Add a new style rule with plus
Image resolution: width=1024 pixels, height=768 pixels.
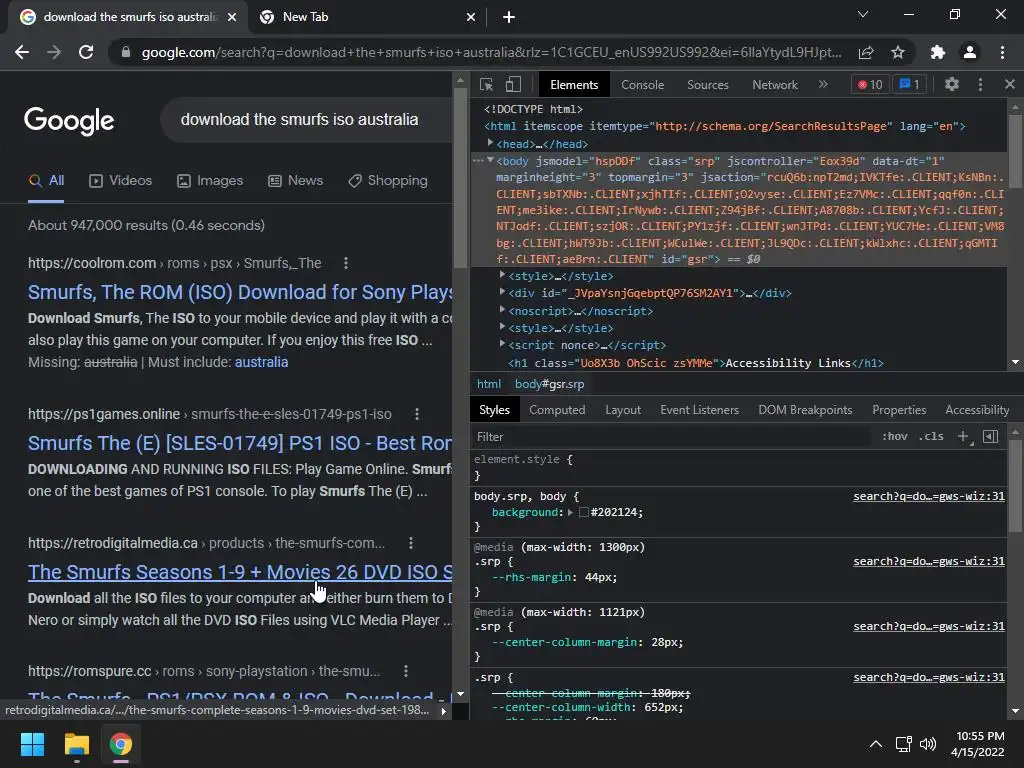tap(963, 436)
